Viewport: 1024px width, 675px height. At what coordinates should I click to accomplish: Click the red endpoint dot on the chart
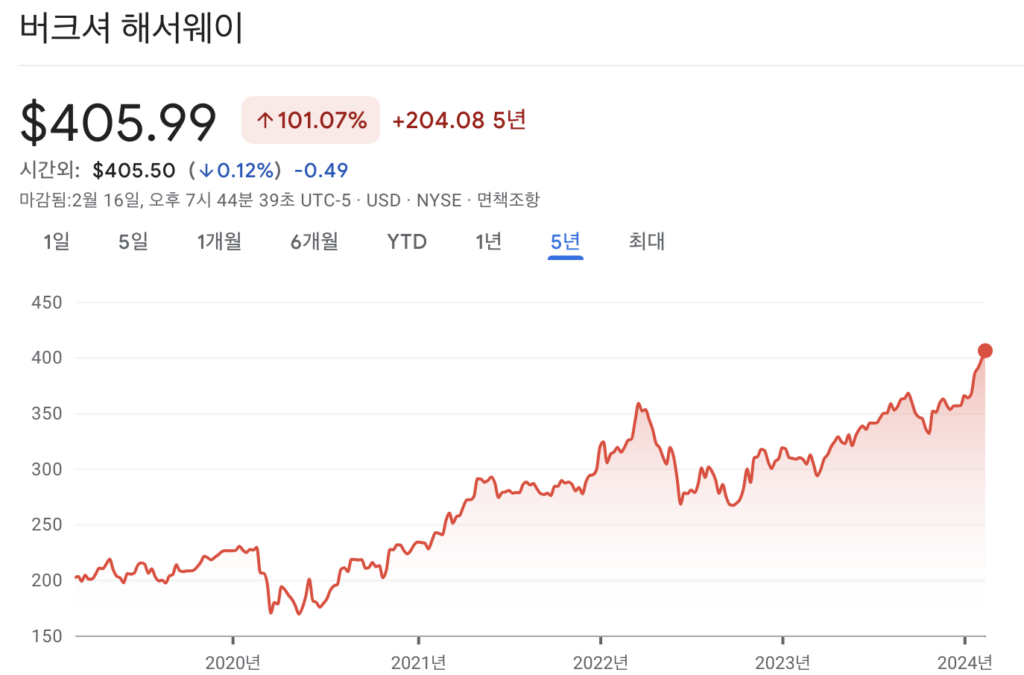[986, 350]
